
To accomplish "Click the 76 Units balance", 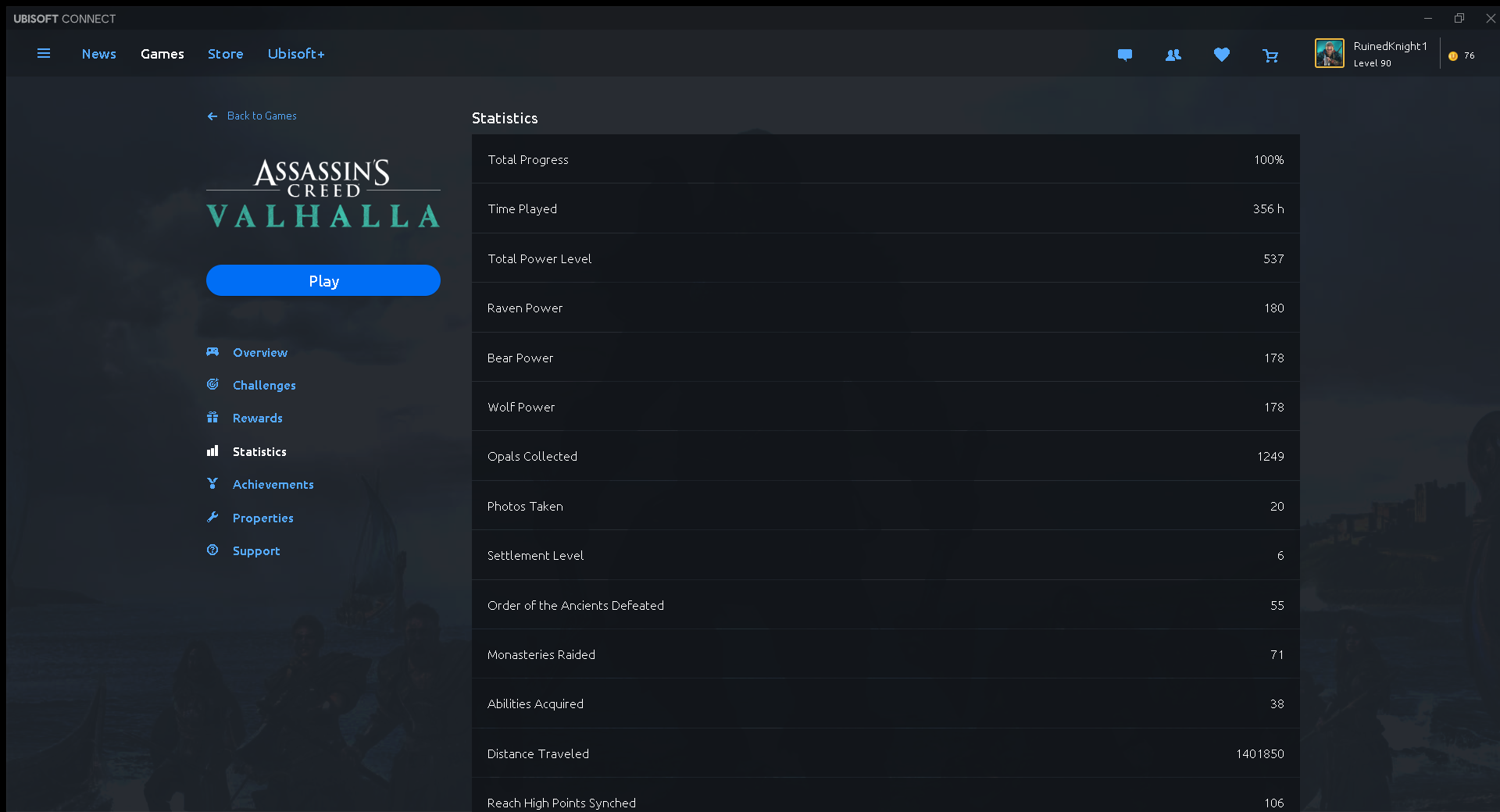I will click(x=1470, y=56).
